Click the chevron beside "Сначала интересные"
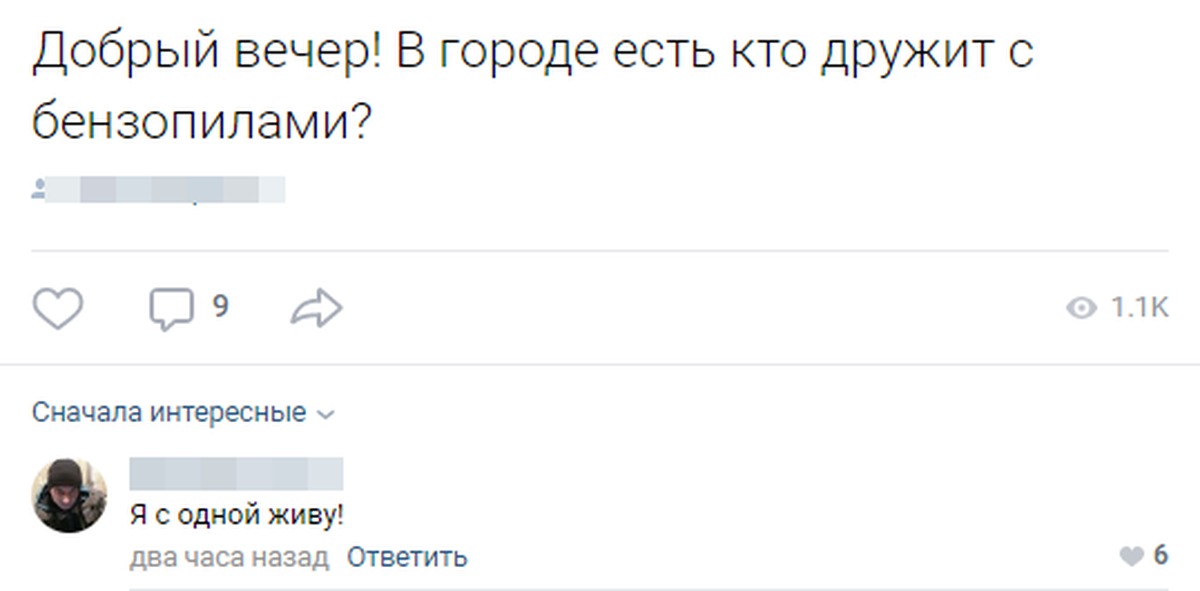Viewport: 1200px width, 591px height. point(325,414)
